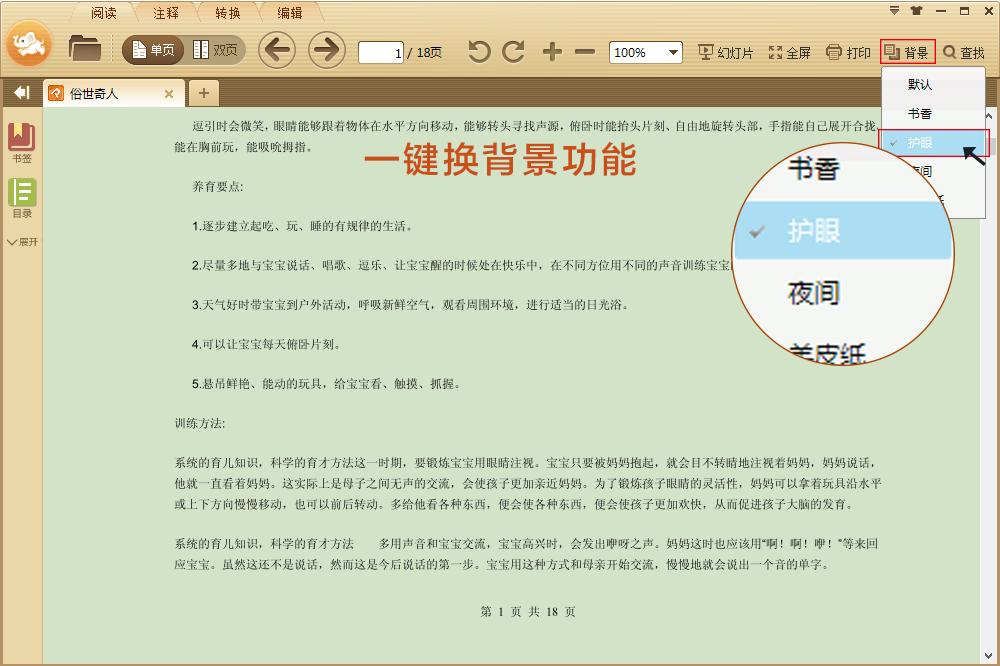
Task: Go to previous page arrow
Action: pyautogui.click(x=276, y=50)
